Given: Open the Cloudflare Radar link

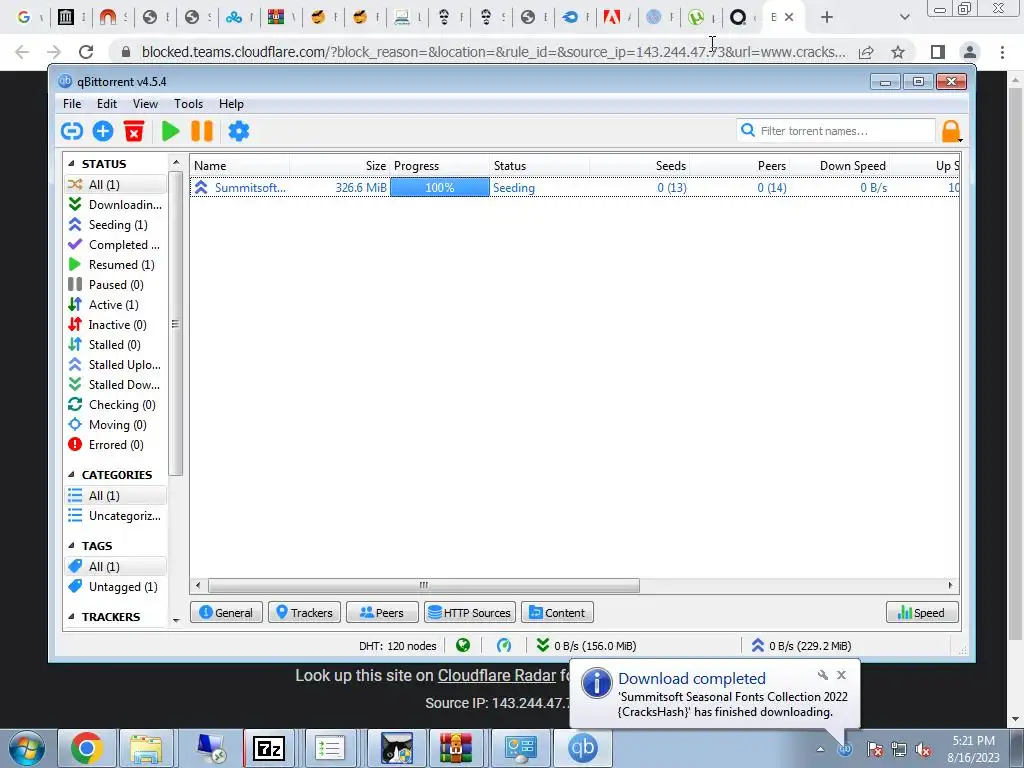Looking at the screenshot, I should pyautogui.click(x=496, y=675).
